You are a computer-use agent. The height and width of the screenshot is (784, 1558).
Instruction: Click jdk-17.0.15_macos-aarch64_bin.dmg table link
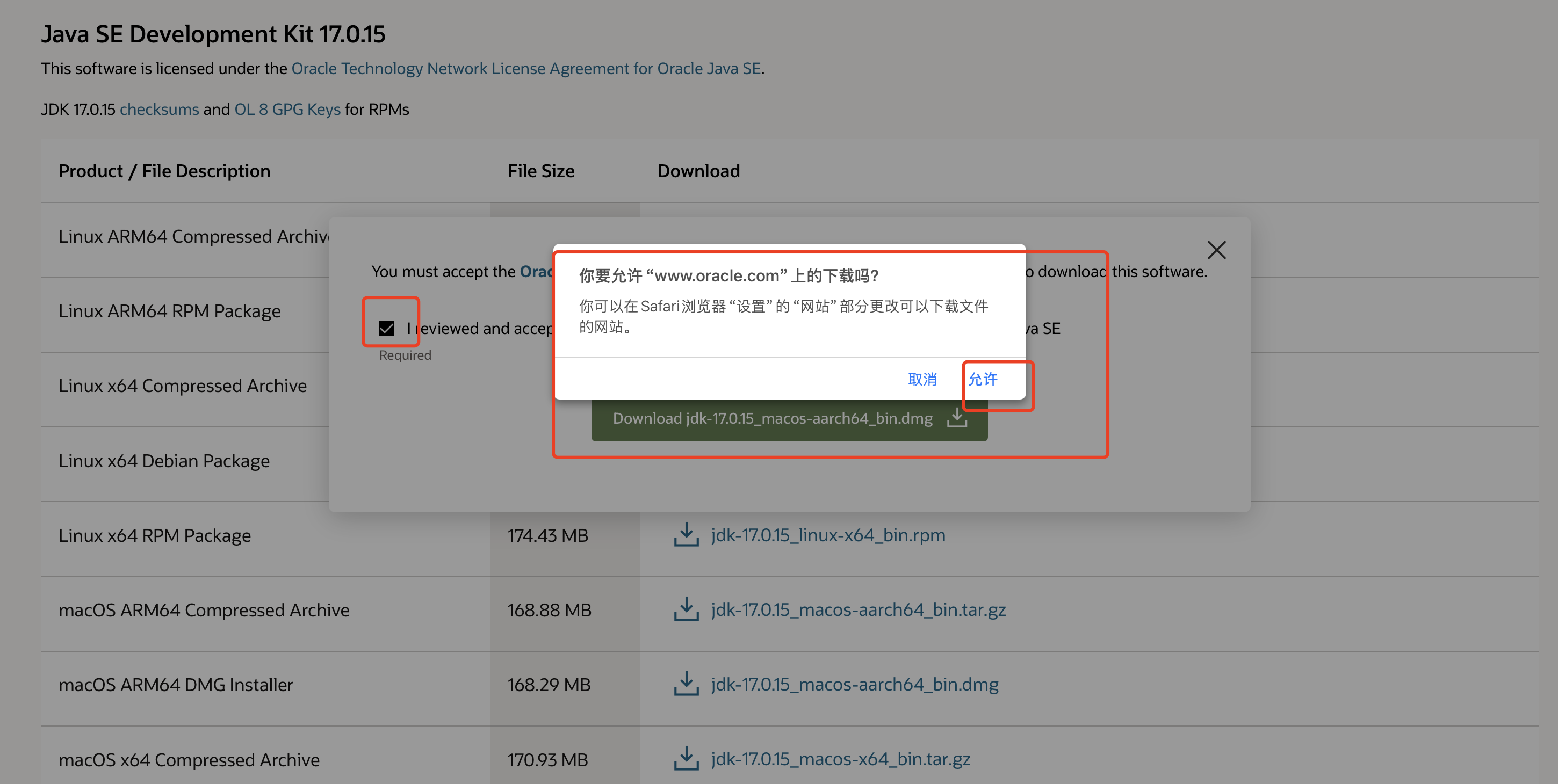tap(855, 684)
